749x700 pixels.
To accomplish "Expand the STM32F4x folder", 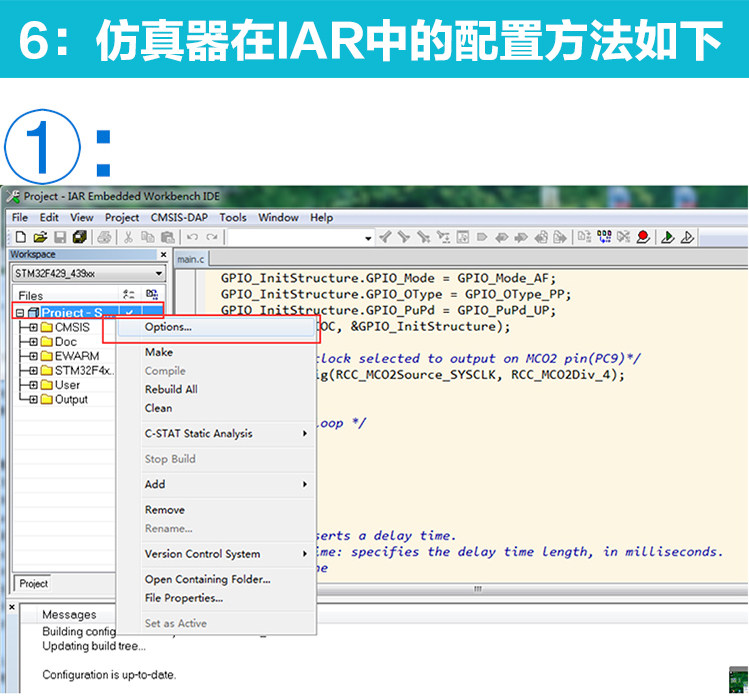I will [33, 371].
